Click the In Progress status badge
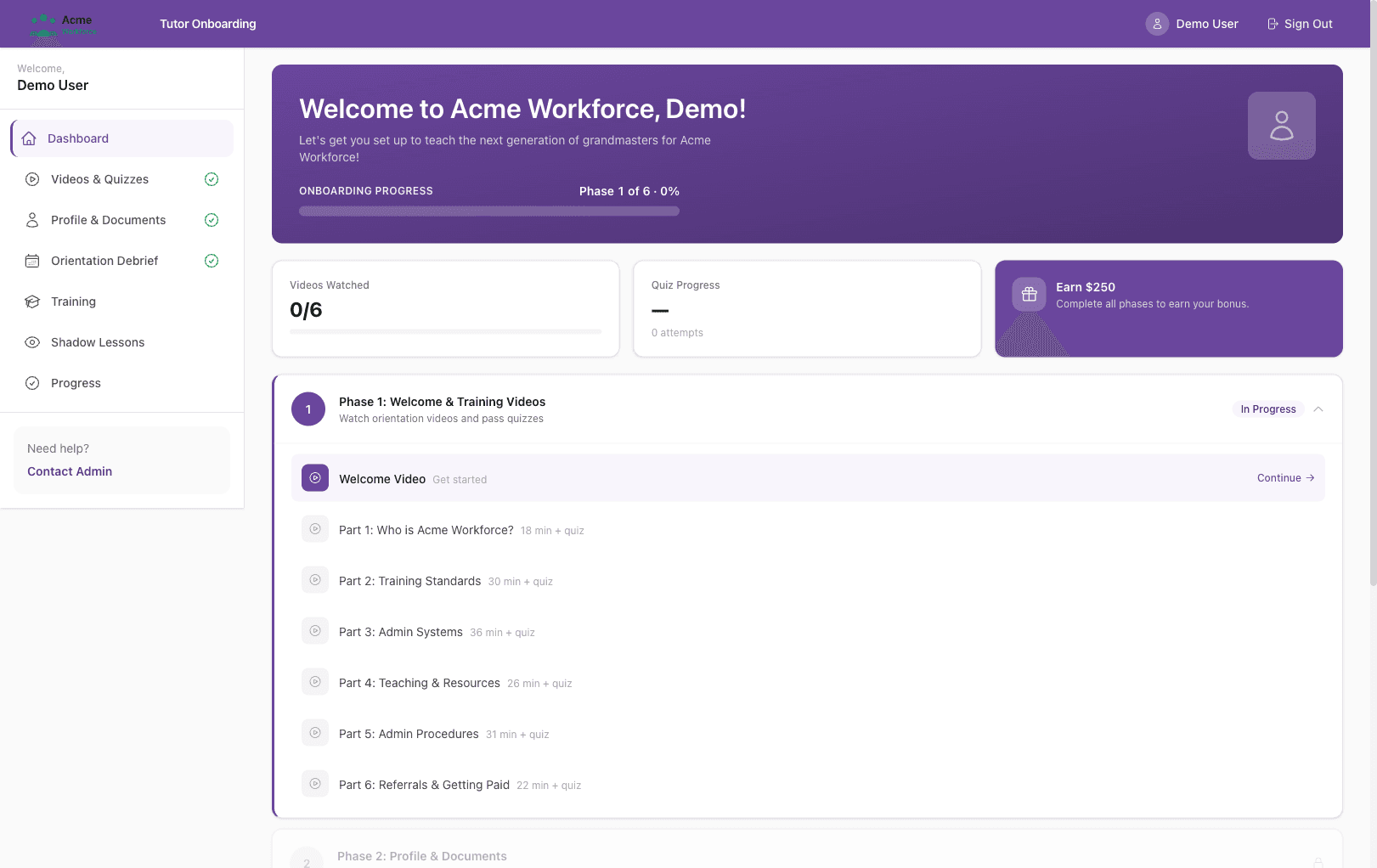This screenshot has height=868, width=1377. tap(1268, 409)
